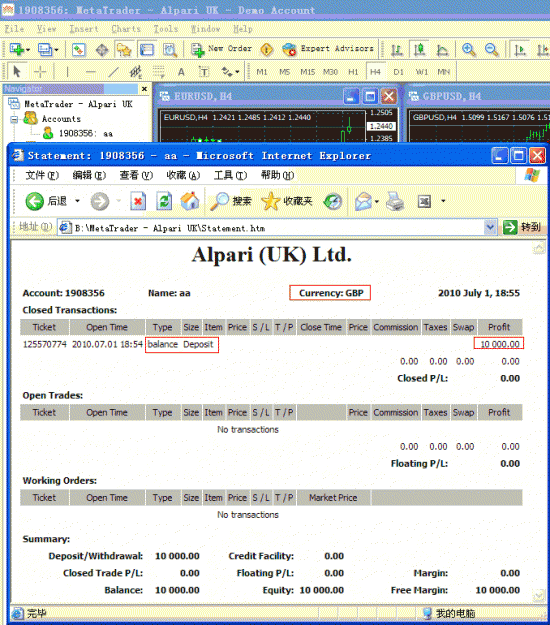Switch to D1 timeframe
The width and height of the screenshot is (550, 625).
(x=399, y=72)
